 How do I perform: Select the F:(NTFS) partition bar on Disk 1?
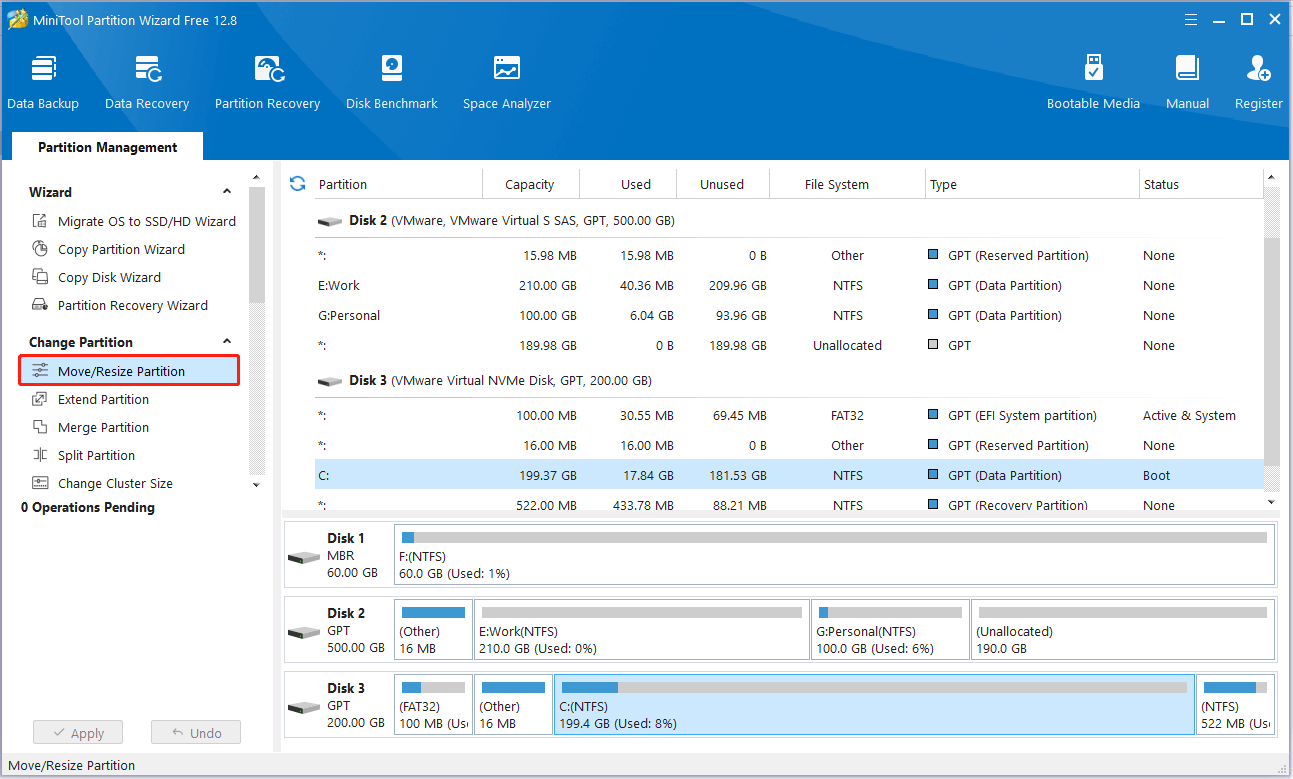[x=835, y=554]
